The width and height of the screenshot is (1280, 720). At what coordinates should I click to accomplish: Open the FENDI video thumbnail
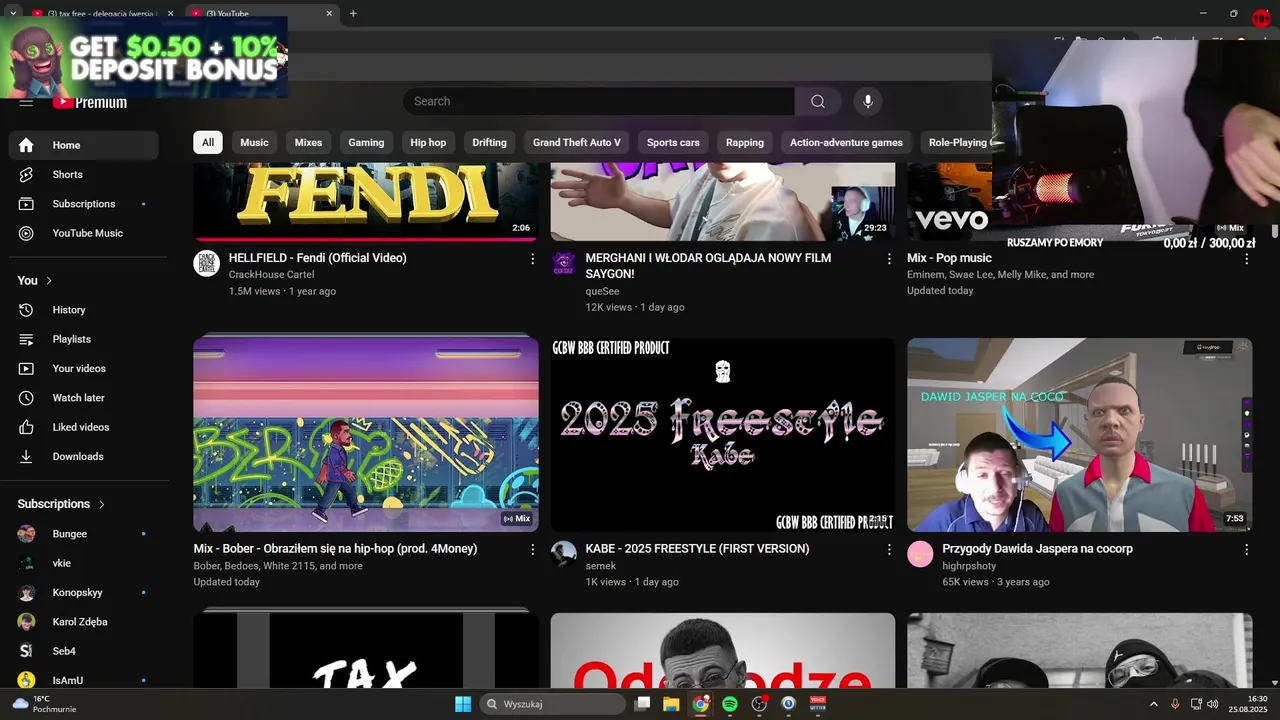pos(366,202)
